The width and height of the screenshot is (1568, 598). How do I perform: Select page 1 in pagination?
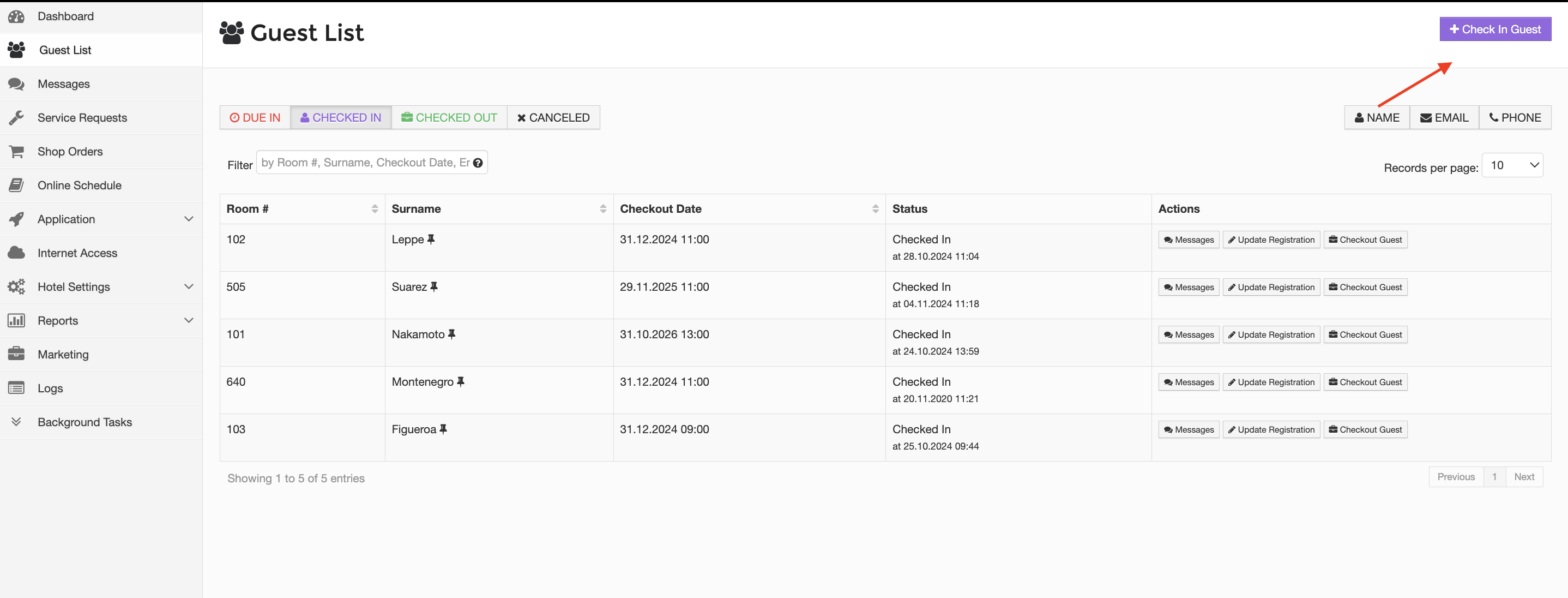pyautogui.click(x=1494, y=477)
